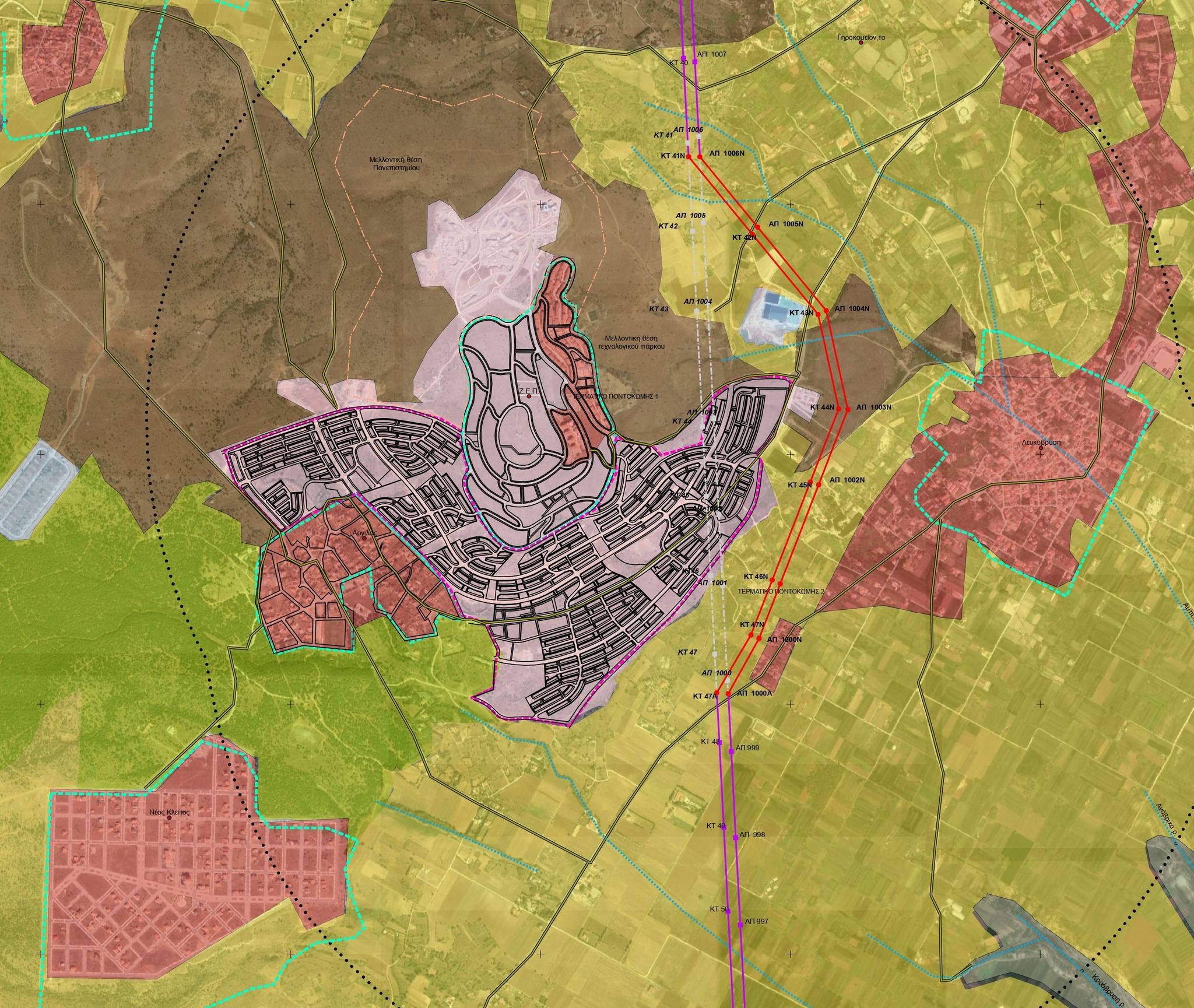Click the red node labeled ΑΠ 1004Ν
The height and width of the screenshot is (1008, 1194).
[x=827, y=310]
